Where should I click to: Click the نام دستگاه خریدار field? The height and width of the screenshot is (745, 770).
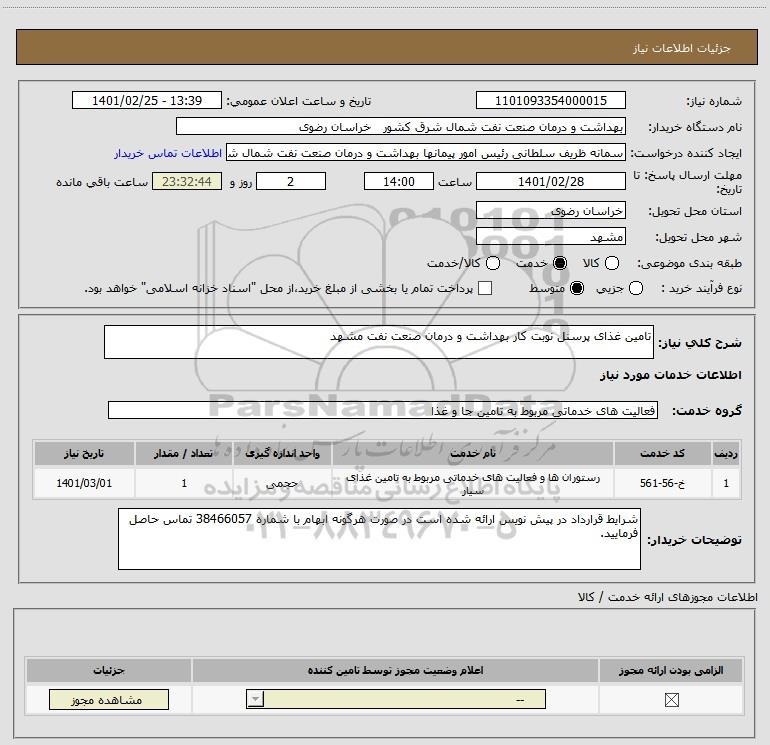pos(401,126)
